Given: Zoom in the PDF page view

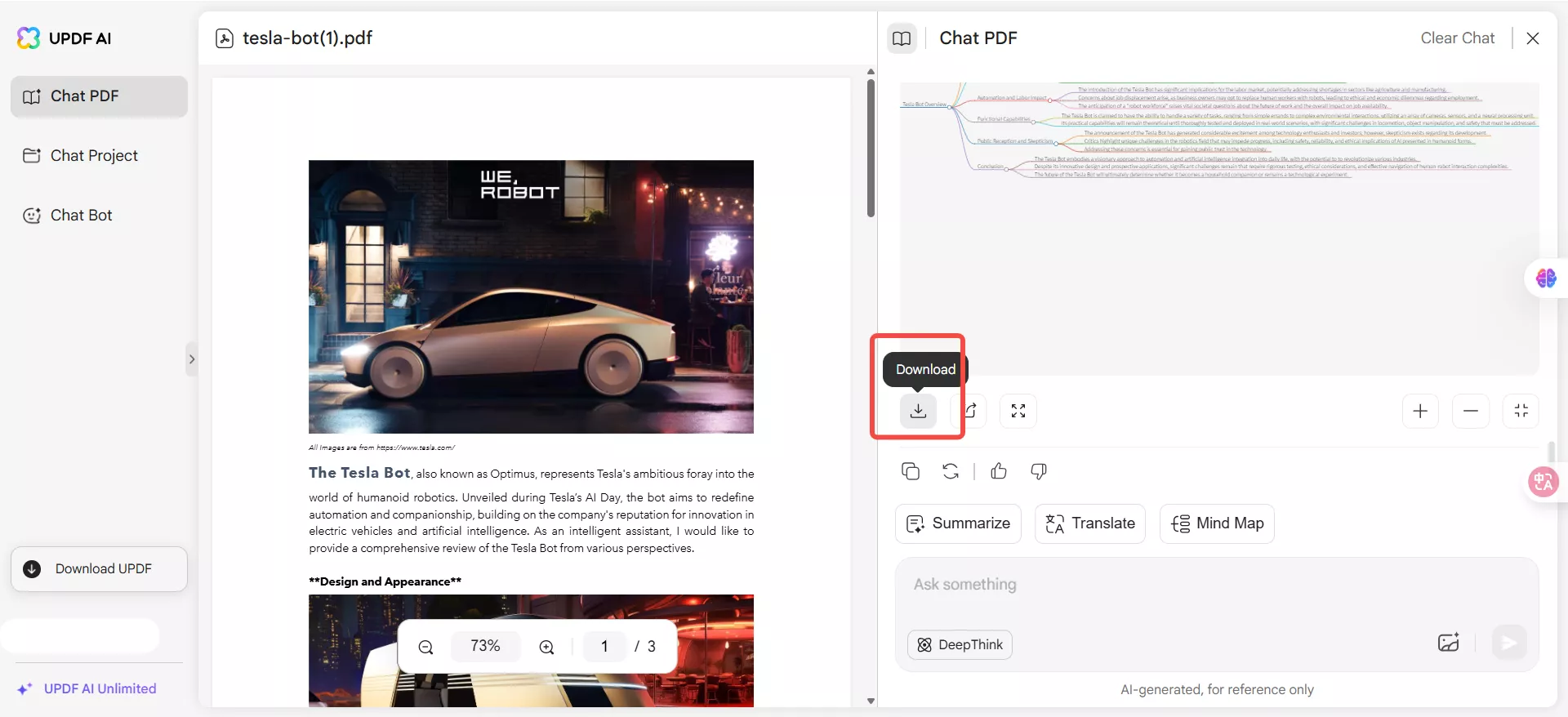Looking at the screenshot, I should click(x=546, y=647).
